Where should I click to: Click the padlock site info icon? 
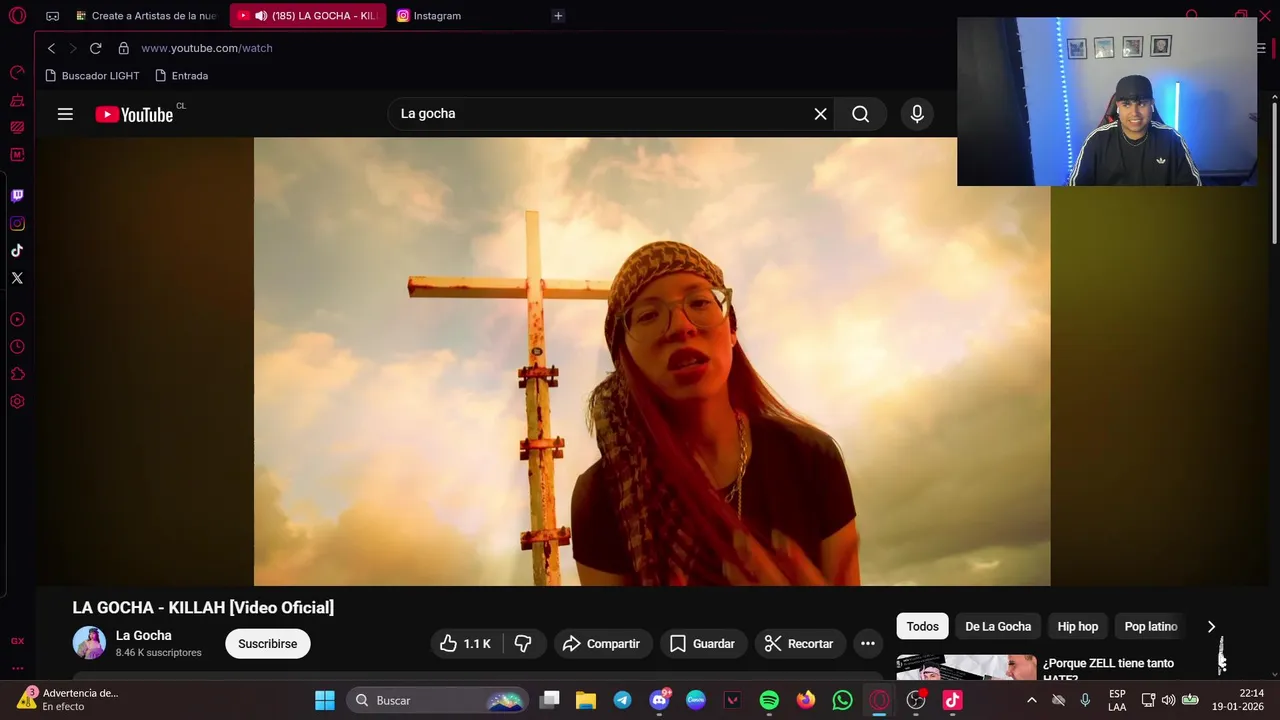(124, 48)
